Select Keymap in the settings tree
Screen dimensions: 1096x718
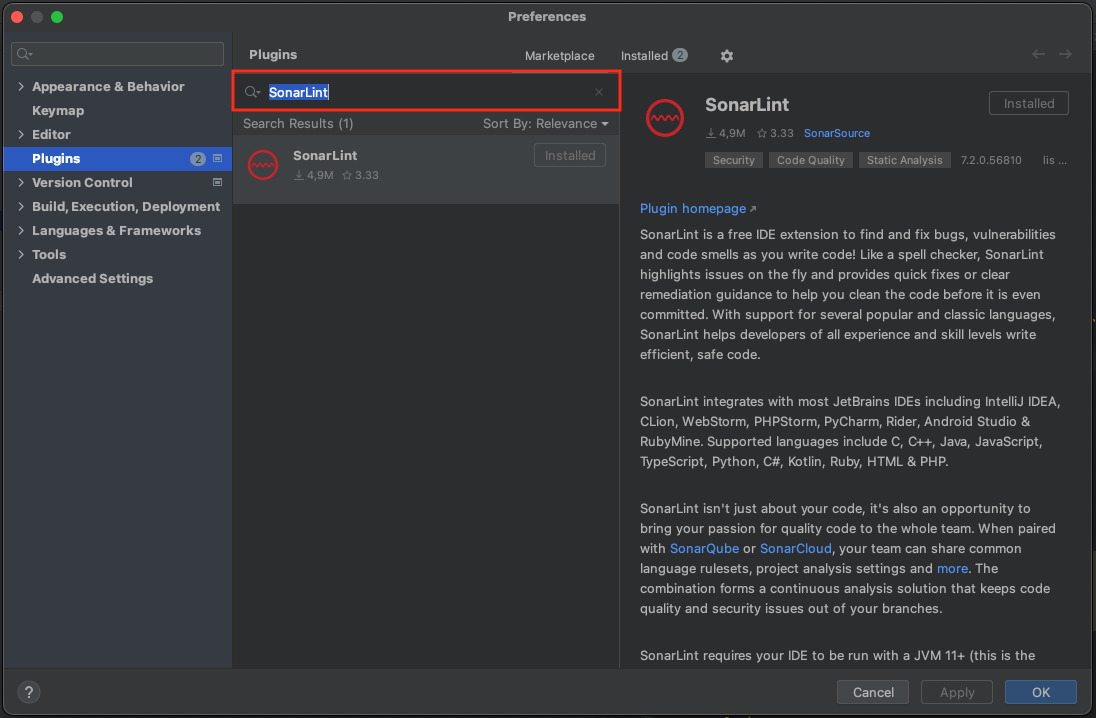point(58,111)
